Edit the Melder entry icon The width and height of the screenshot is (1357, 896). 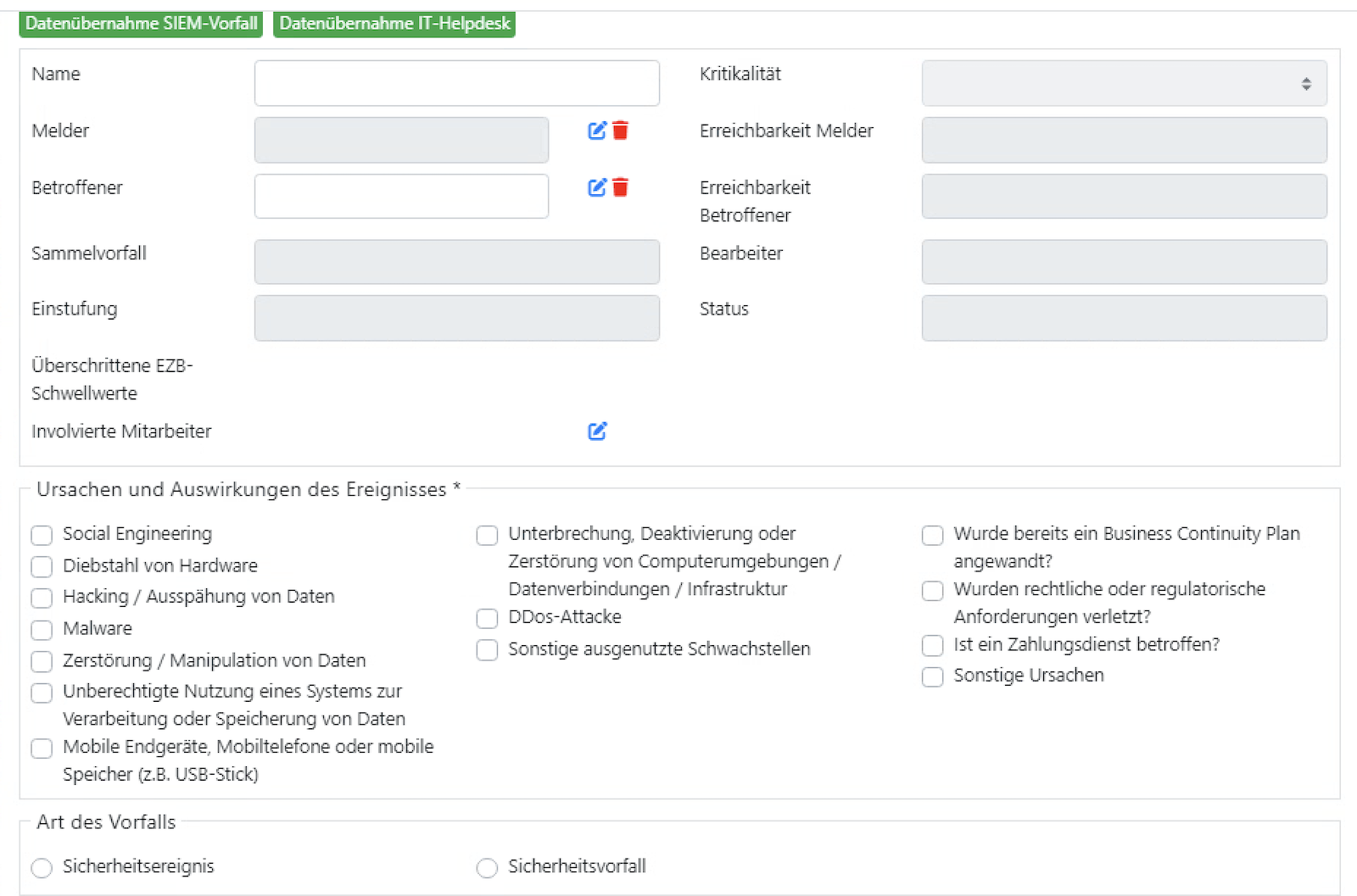pyautogui.click(x=597, y=131)
